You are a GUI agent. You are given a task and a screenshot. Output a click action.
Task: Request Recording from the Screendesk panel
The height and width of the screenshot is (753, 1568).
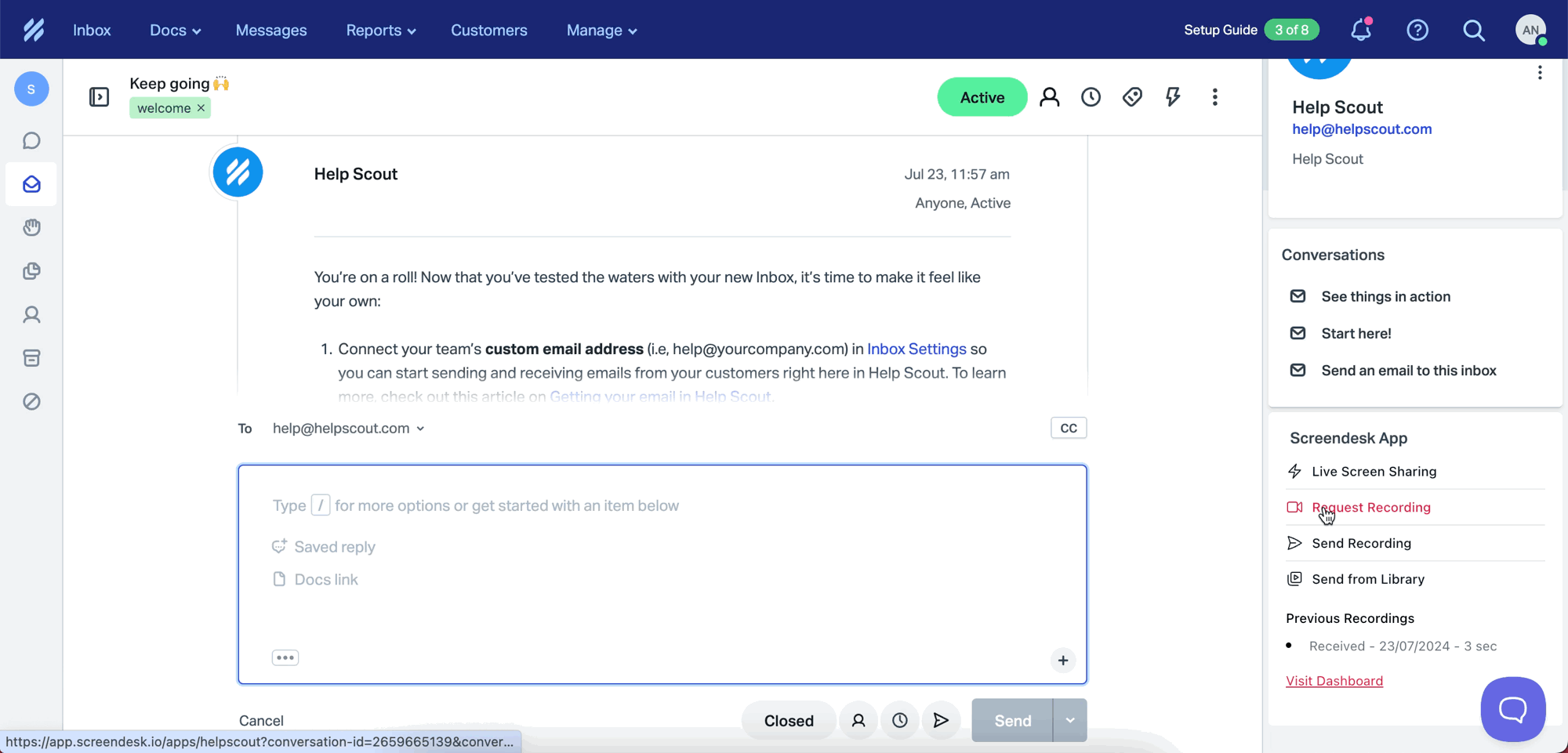pos(1371,507)
